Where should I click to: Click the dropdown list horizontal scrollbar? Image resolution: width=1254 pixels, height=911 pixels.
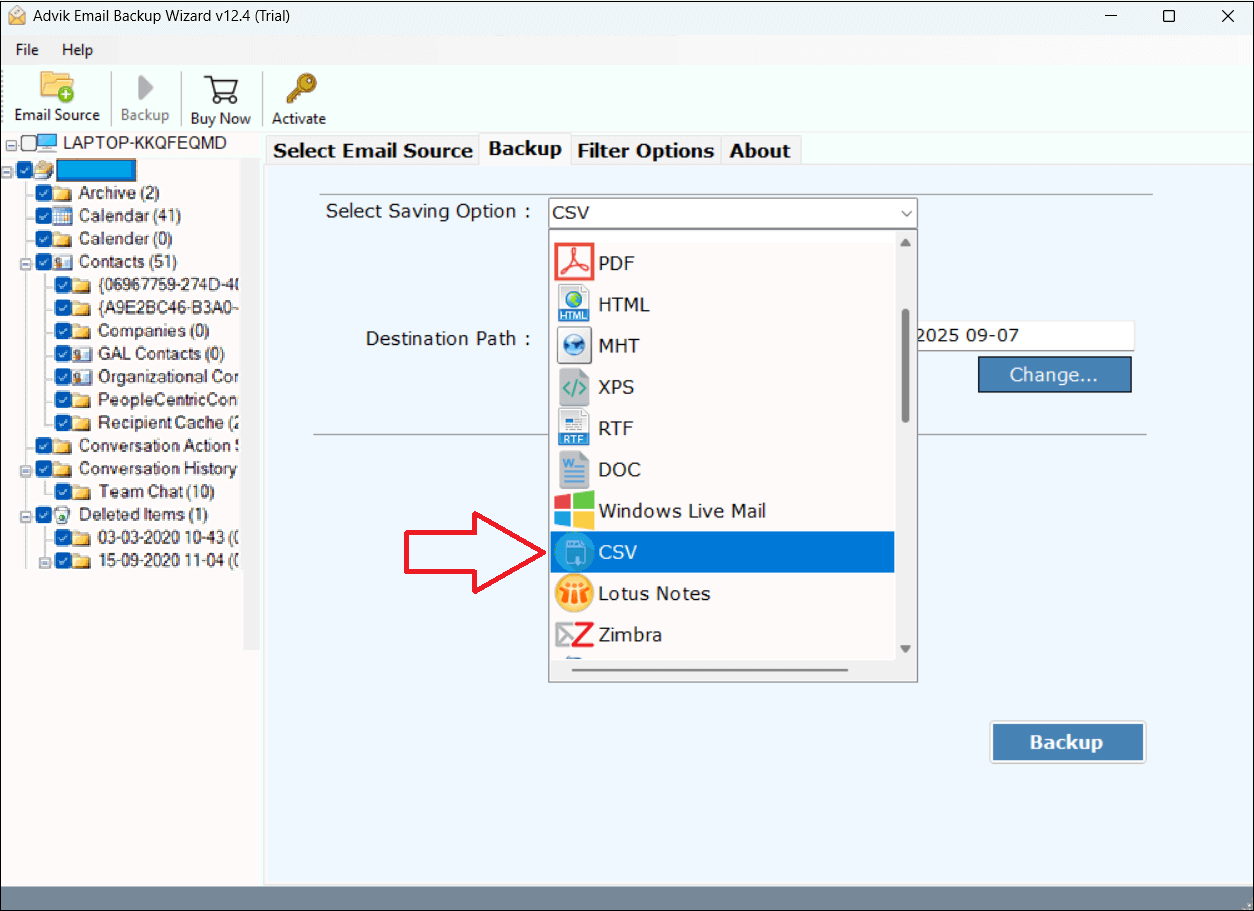(710, 670)
